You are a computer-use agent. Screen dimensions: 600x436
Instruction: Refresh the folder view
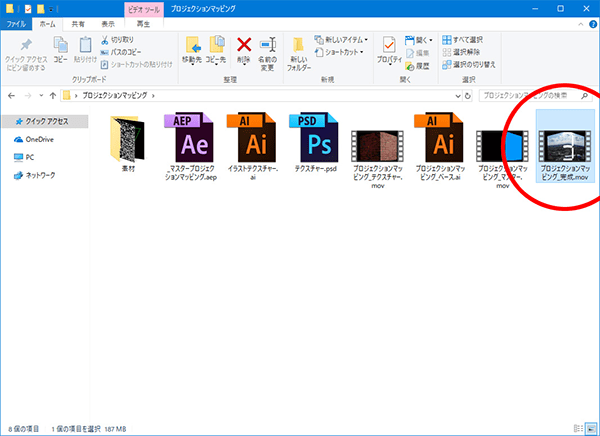point(468,96)
